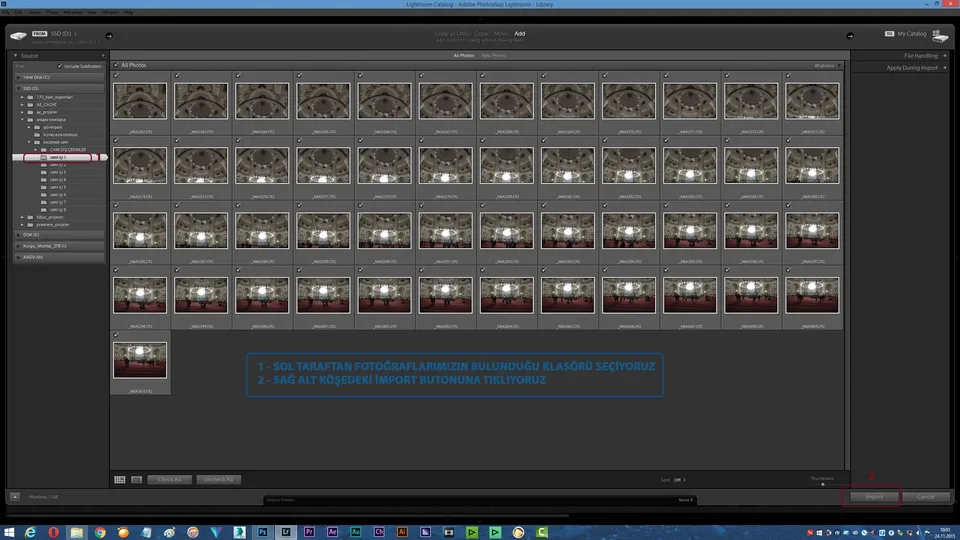
Task: Uncheck the first photo in row four
Action: tap(116, 270)
